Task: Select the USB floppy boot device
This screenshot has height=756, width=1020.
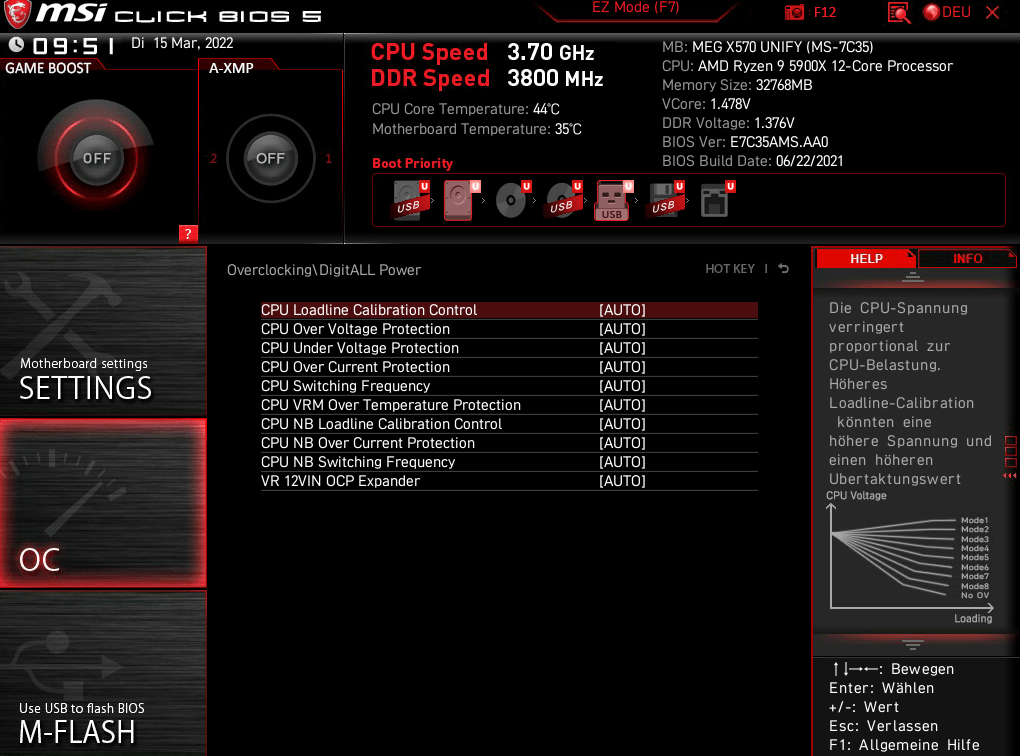Action: (x=665, y=200)
